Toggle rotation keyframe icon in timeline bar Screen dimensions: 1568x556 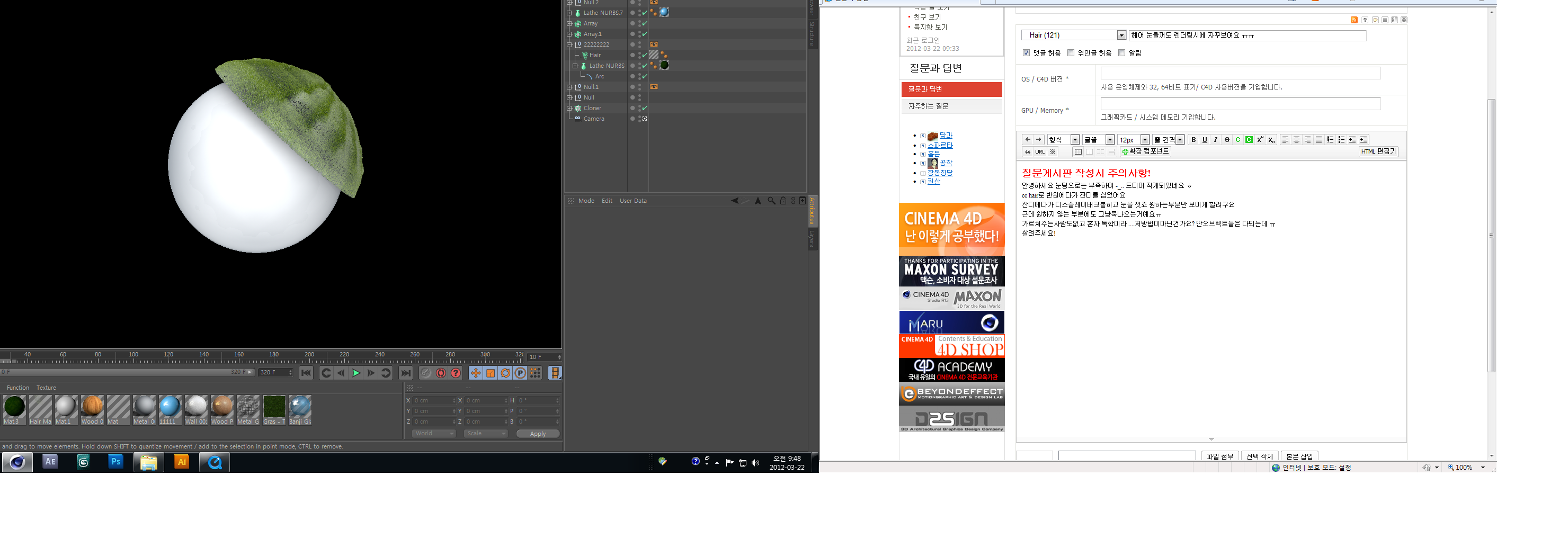click(505, 373)
